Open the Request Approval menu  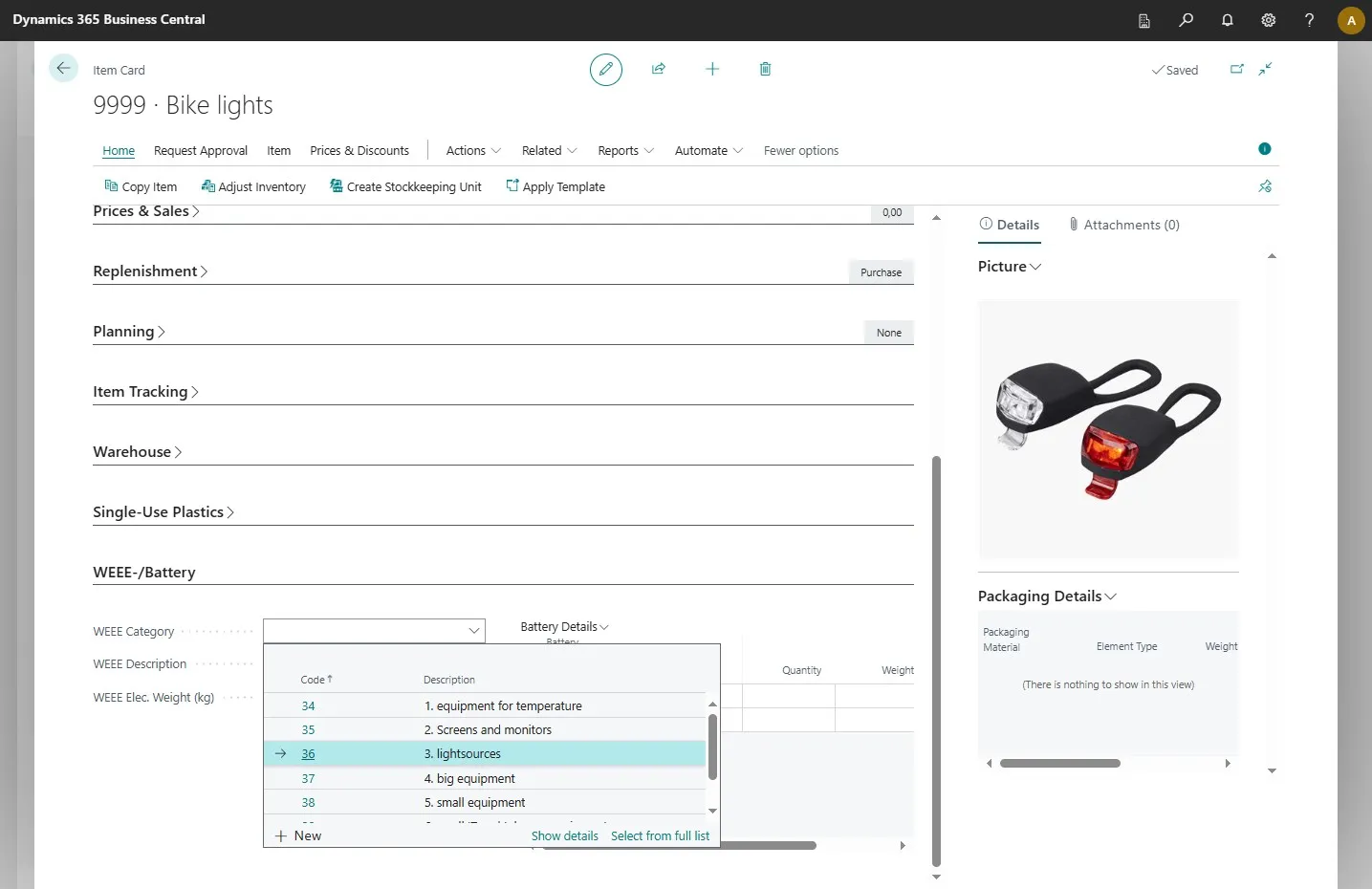click(201, 150)
